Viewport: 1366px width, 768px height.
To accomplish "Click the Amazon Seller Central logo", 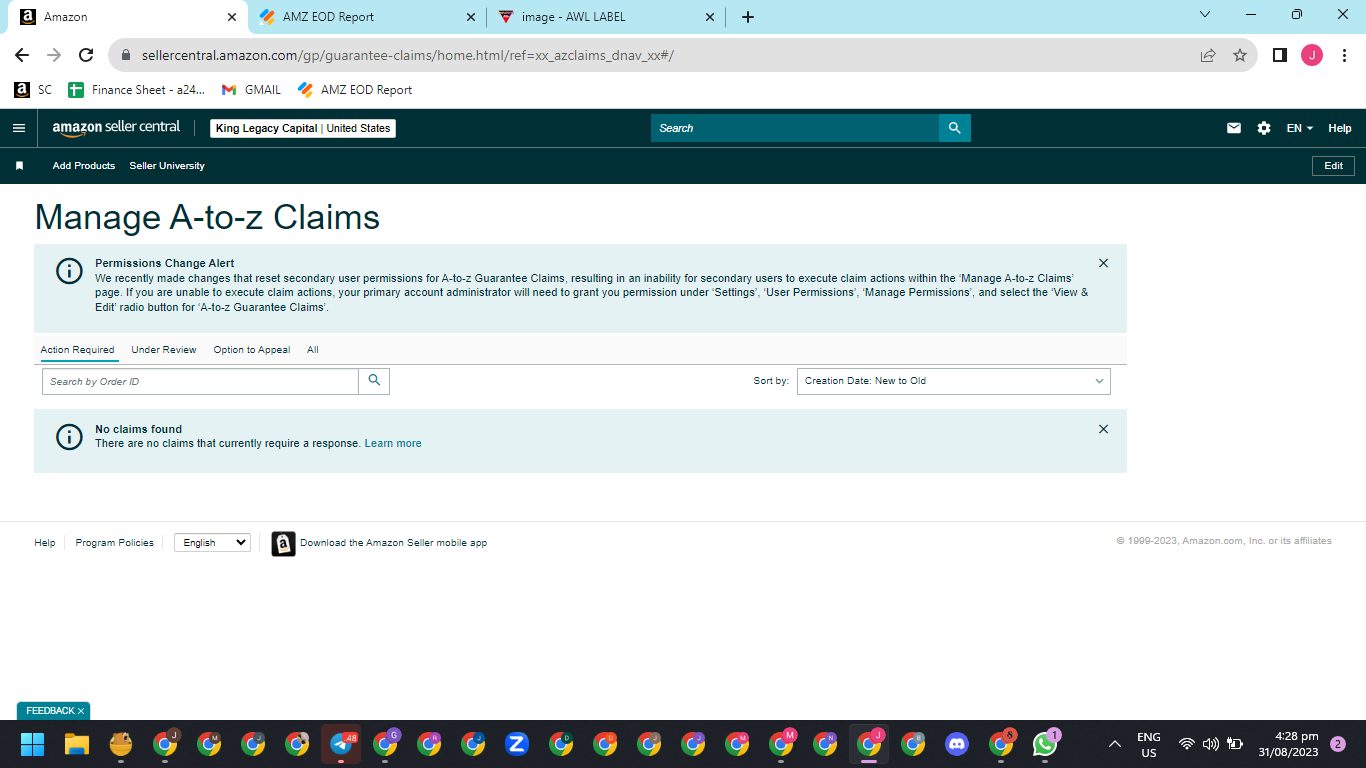I will tap(116, 128).
